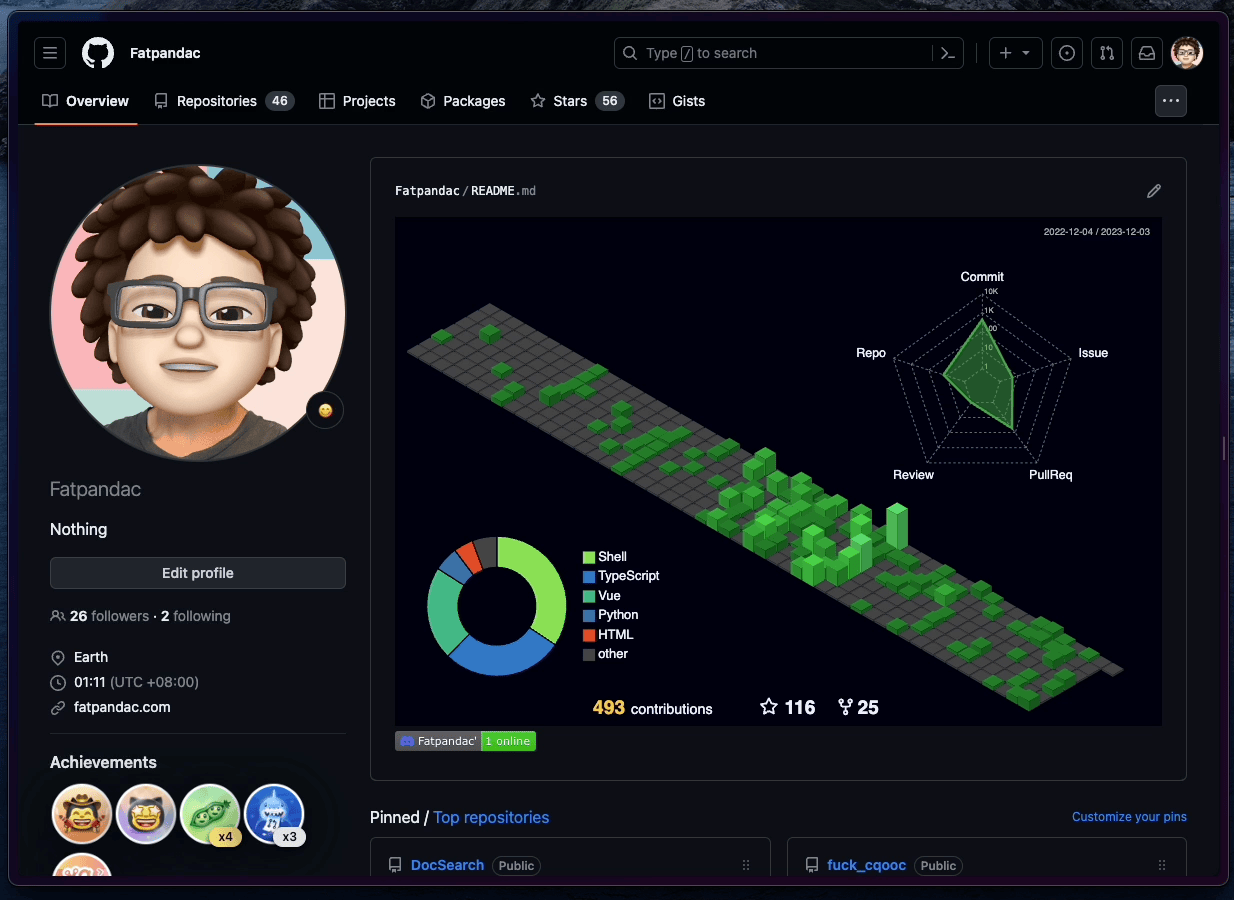Open the Issues icon in header
Image resolution: width=1234 pixels, height=900 pixels.
pyautogui.click(x=1067, y=53)
